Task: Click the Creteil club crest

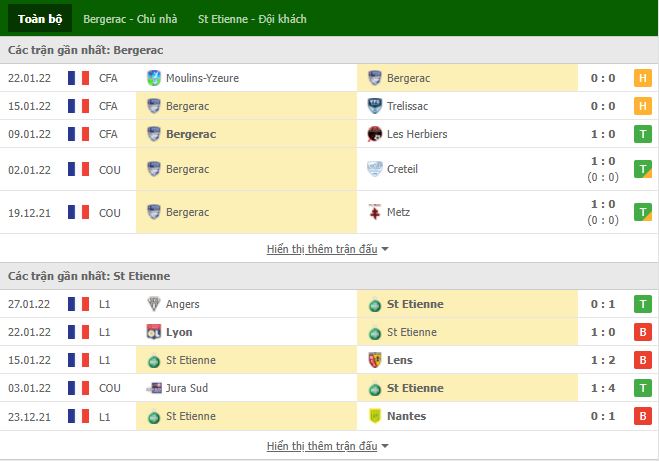Action: (x=374, y=169)
